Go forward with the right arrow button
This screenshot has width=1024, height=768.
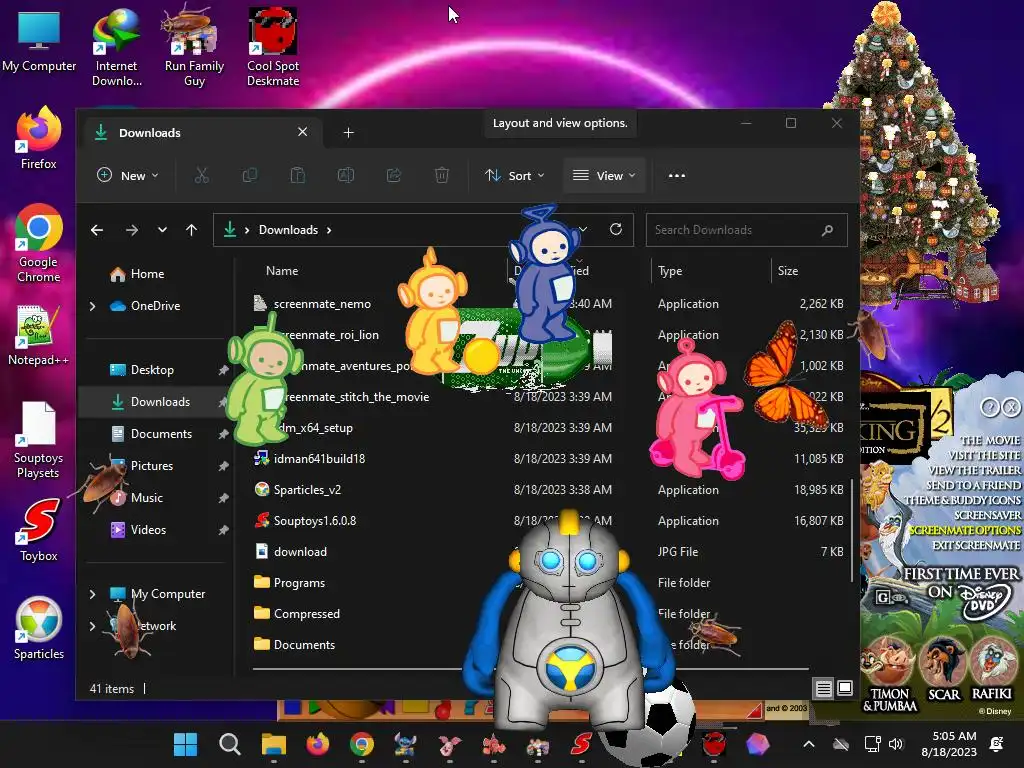tap(132, 230)
